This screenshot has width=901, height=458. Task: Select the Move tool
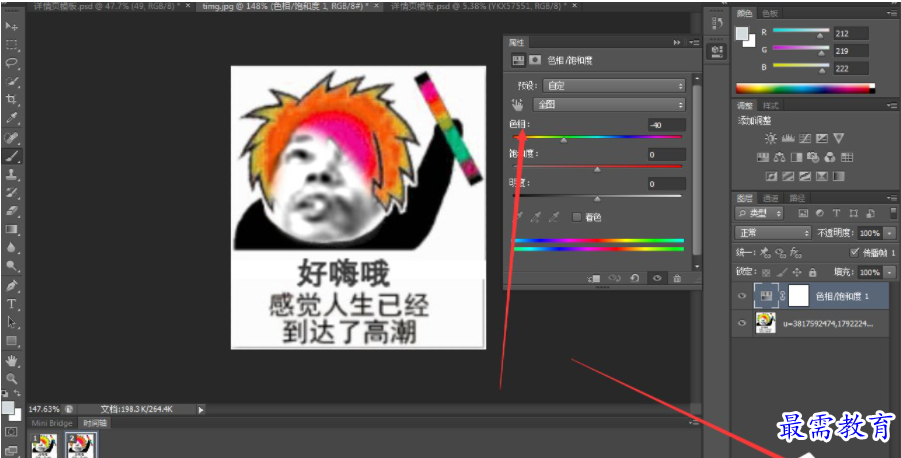[x=11, y=26]
